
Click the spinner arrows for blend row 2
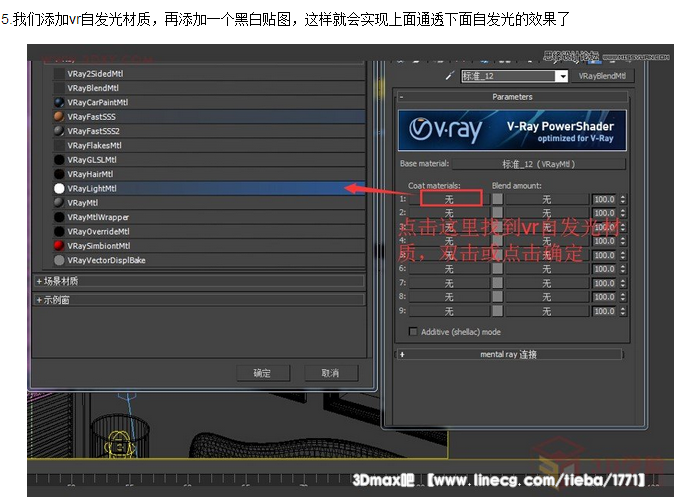coord(622,213)
